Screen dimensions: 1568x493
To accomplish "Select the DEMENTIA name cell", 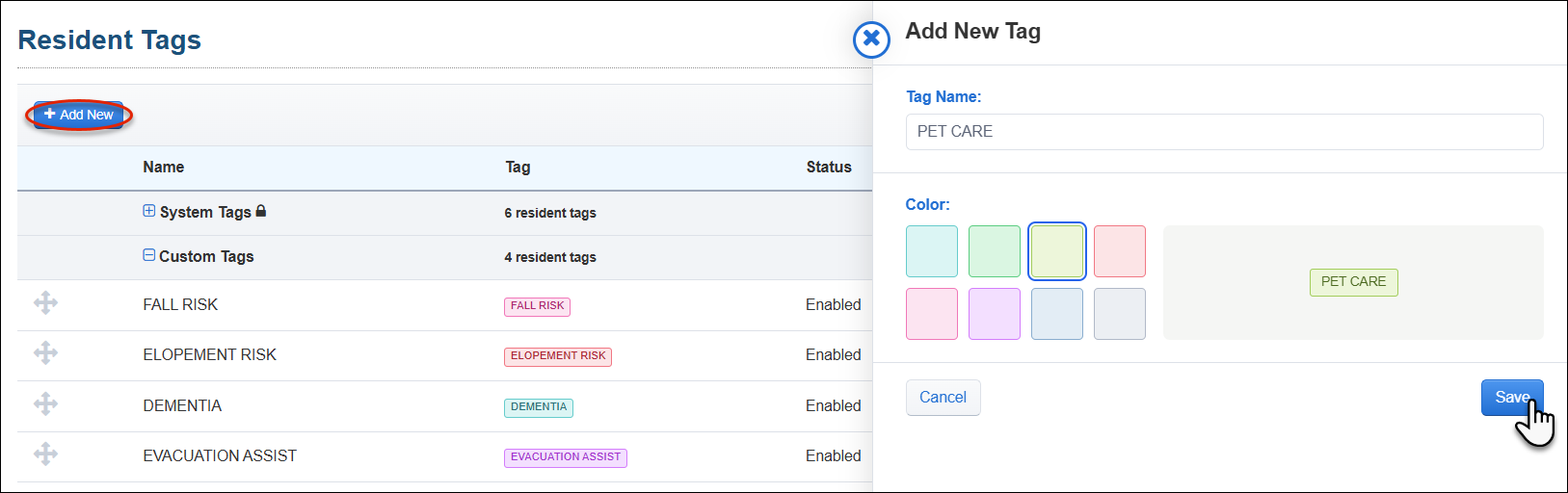I will [182, 405].
